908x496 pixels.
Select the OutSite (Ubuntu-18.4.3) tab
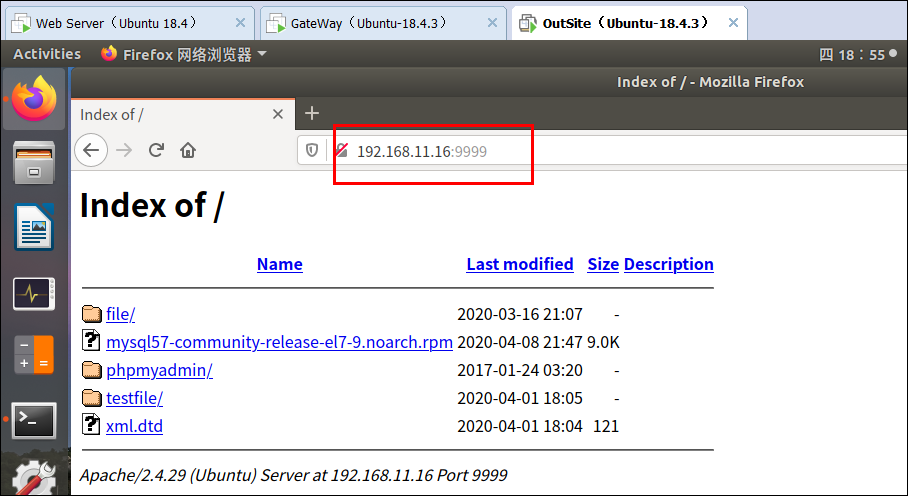(629, 23)
